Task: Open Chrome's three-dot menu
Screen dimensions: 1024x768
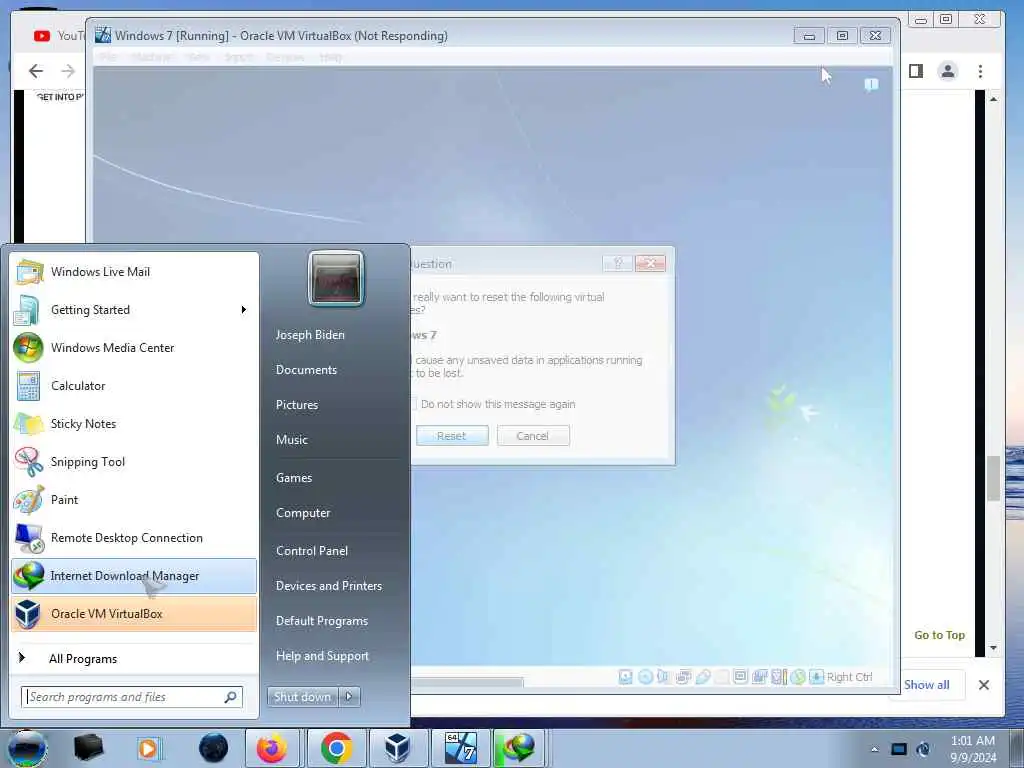Action: point(980,71)
